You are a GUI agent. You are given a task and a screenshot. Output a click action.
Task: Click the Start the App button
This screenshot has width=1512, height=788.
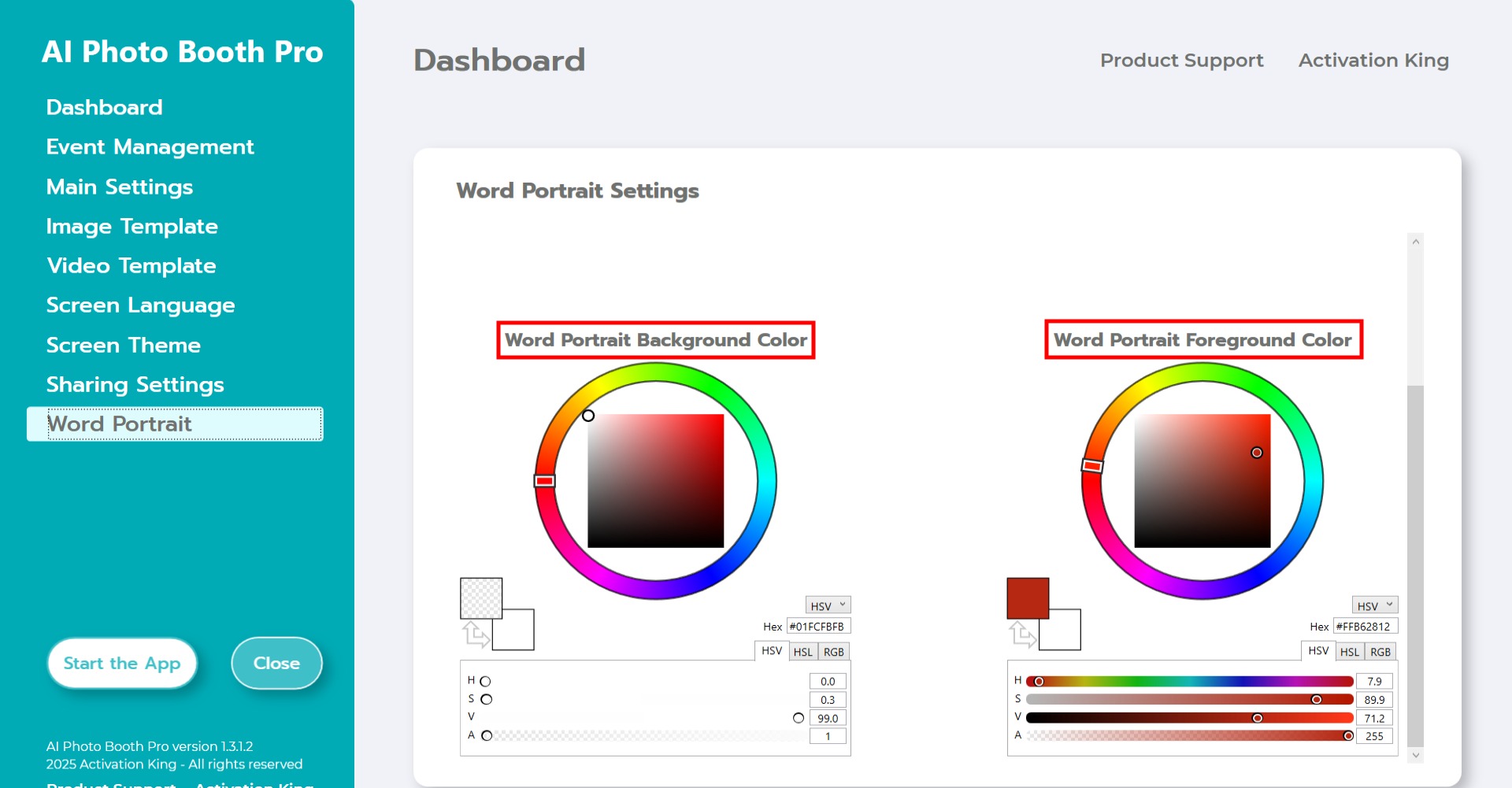point(122,664)
